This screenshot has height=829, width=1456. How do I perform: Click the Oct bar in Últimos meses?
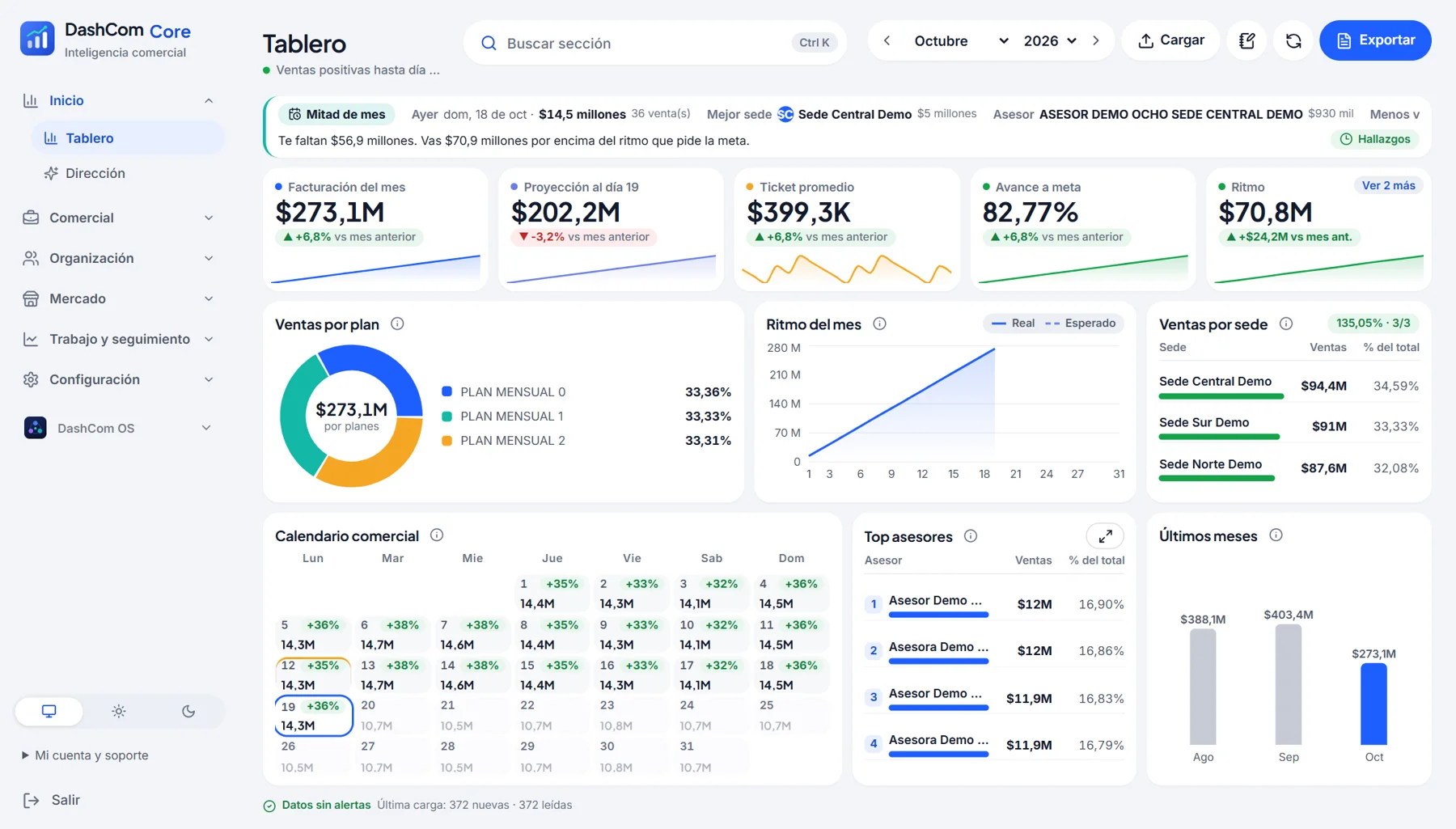coord(1373,704)
